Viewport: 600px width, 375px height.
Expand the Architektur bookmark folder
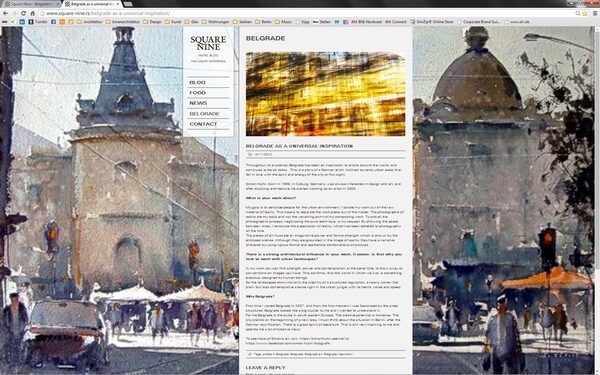pos(90,22)
